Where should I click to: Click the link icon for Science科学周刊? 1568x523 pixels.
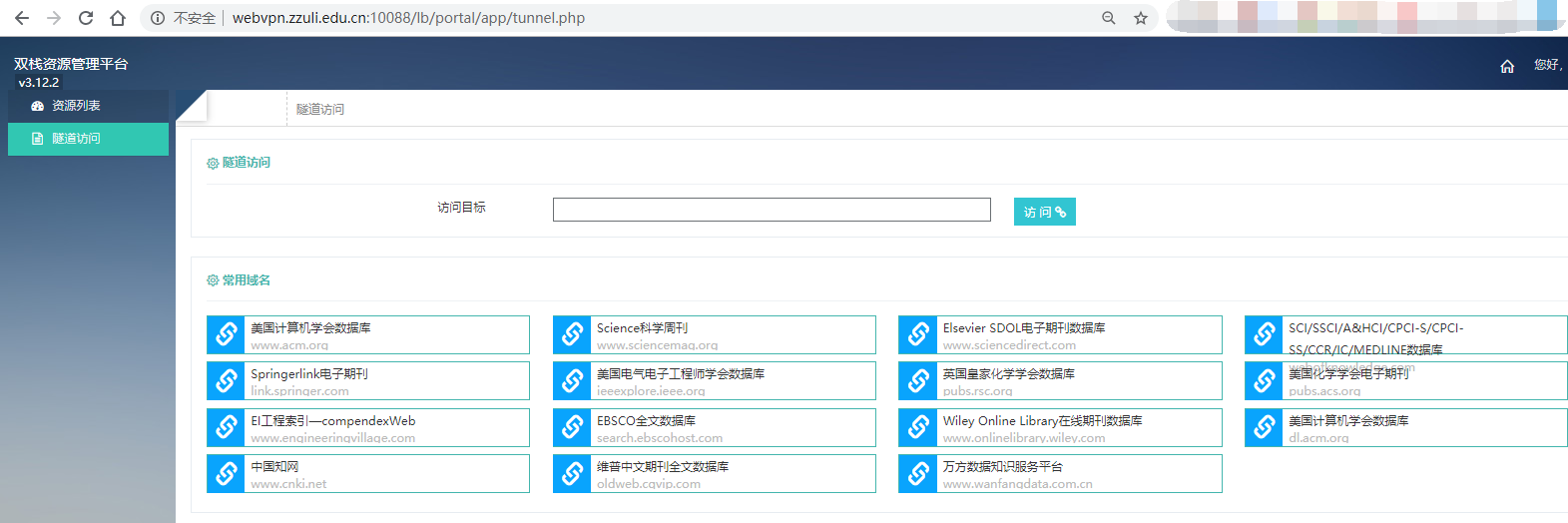(x=573, y=334)
